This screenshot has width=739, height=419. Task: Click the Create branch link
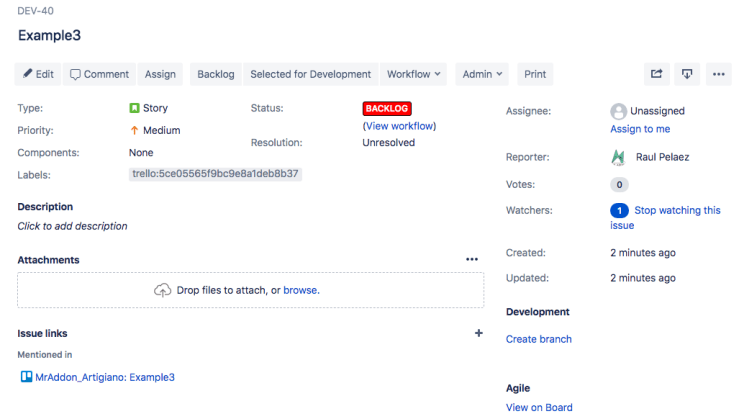point(539,339)
